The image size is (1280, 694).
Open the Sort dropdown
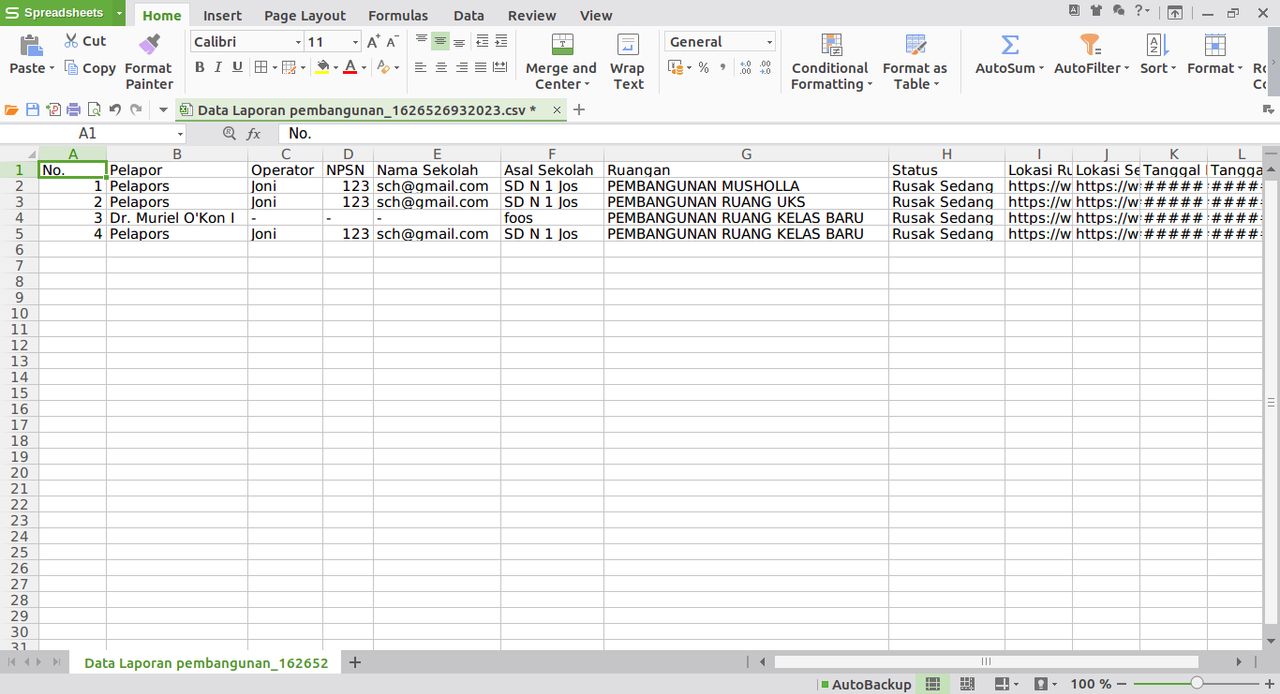pyautogui.click(x=1158, y=55)
